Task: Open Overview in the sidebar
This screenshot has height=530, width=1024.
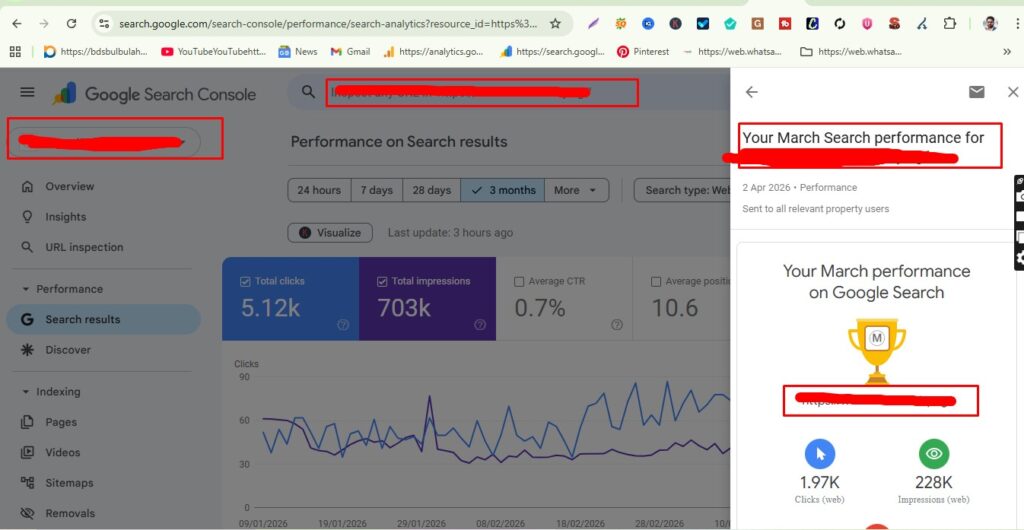Action: tap(103, 187)
